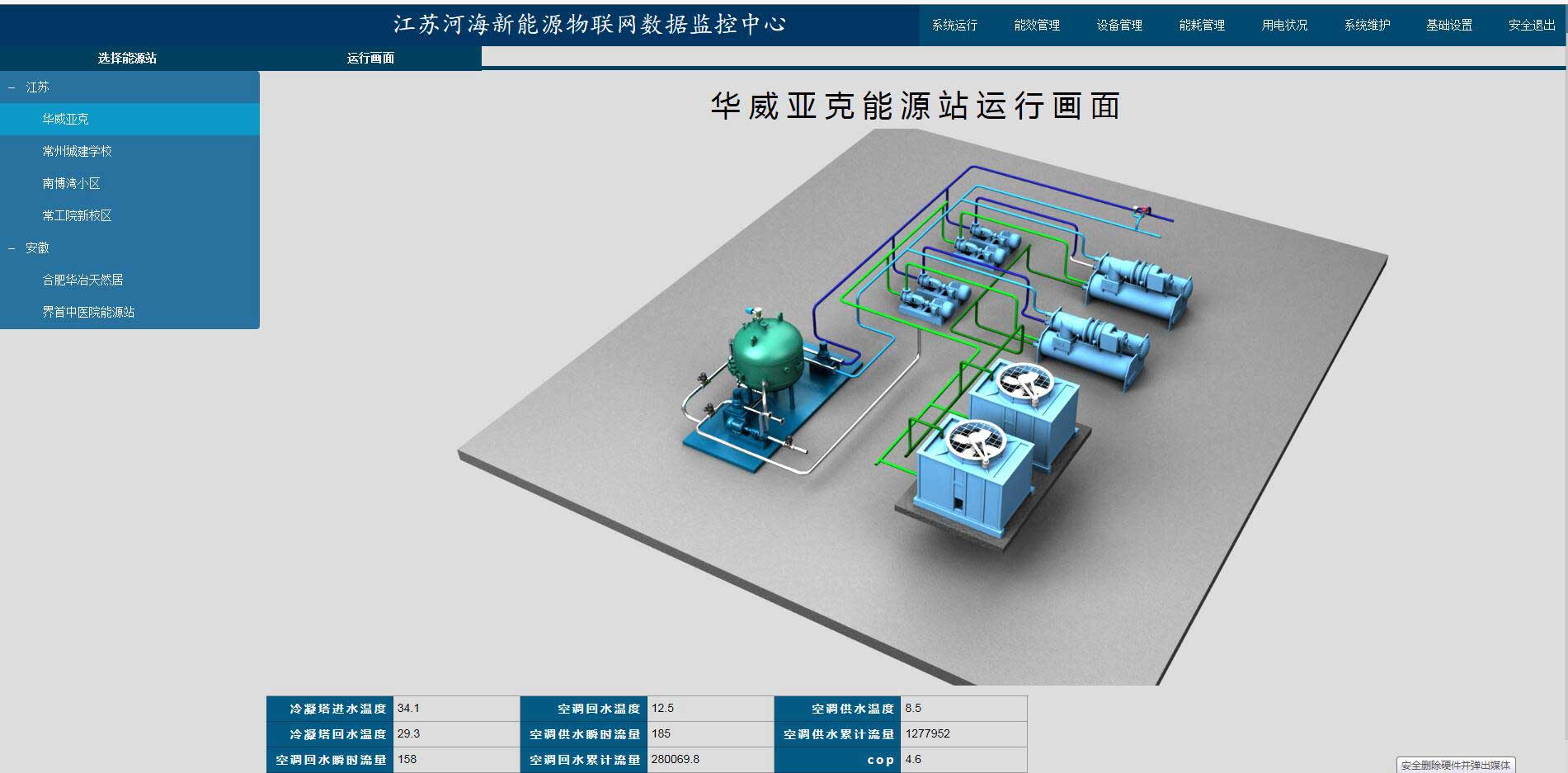Click the 185 supply flow value
The image size is (1568, 773).
661,733
